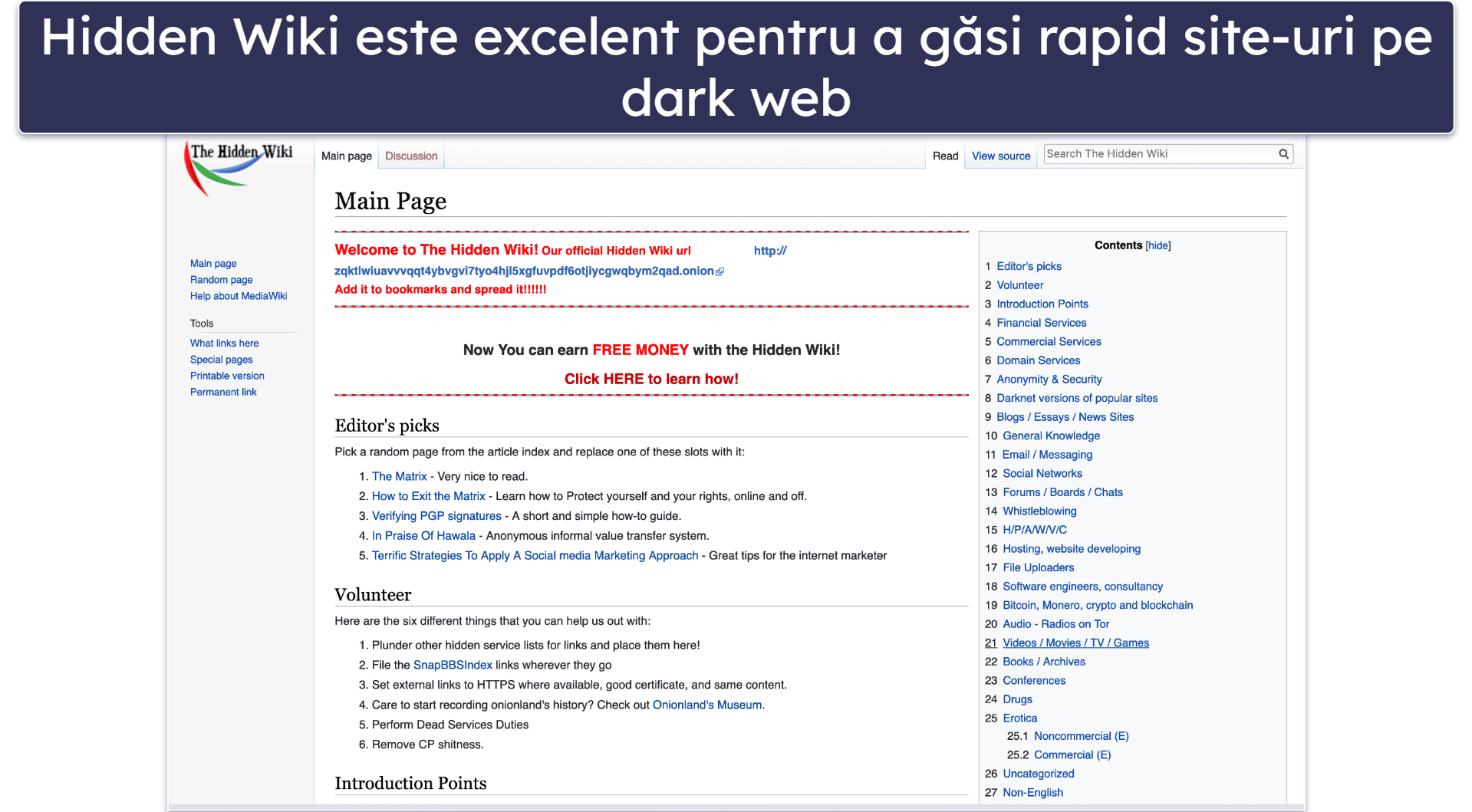Select the Read tab
This screenshot has width=1472, height=812.
945,156
